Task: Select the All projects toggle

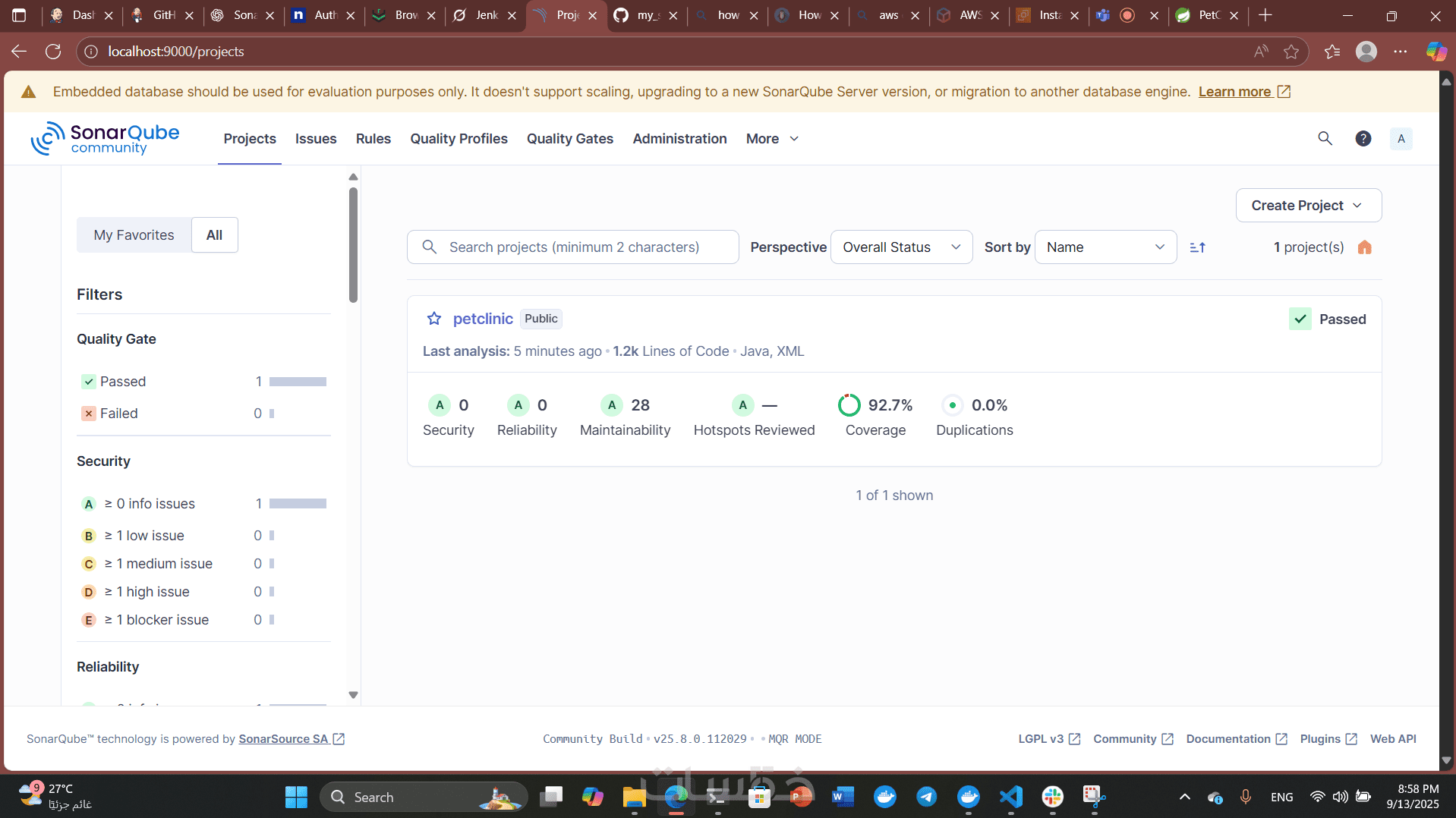Action: 215,235
